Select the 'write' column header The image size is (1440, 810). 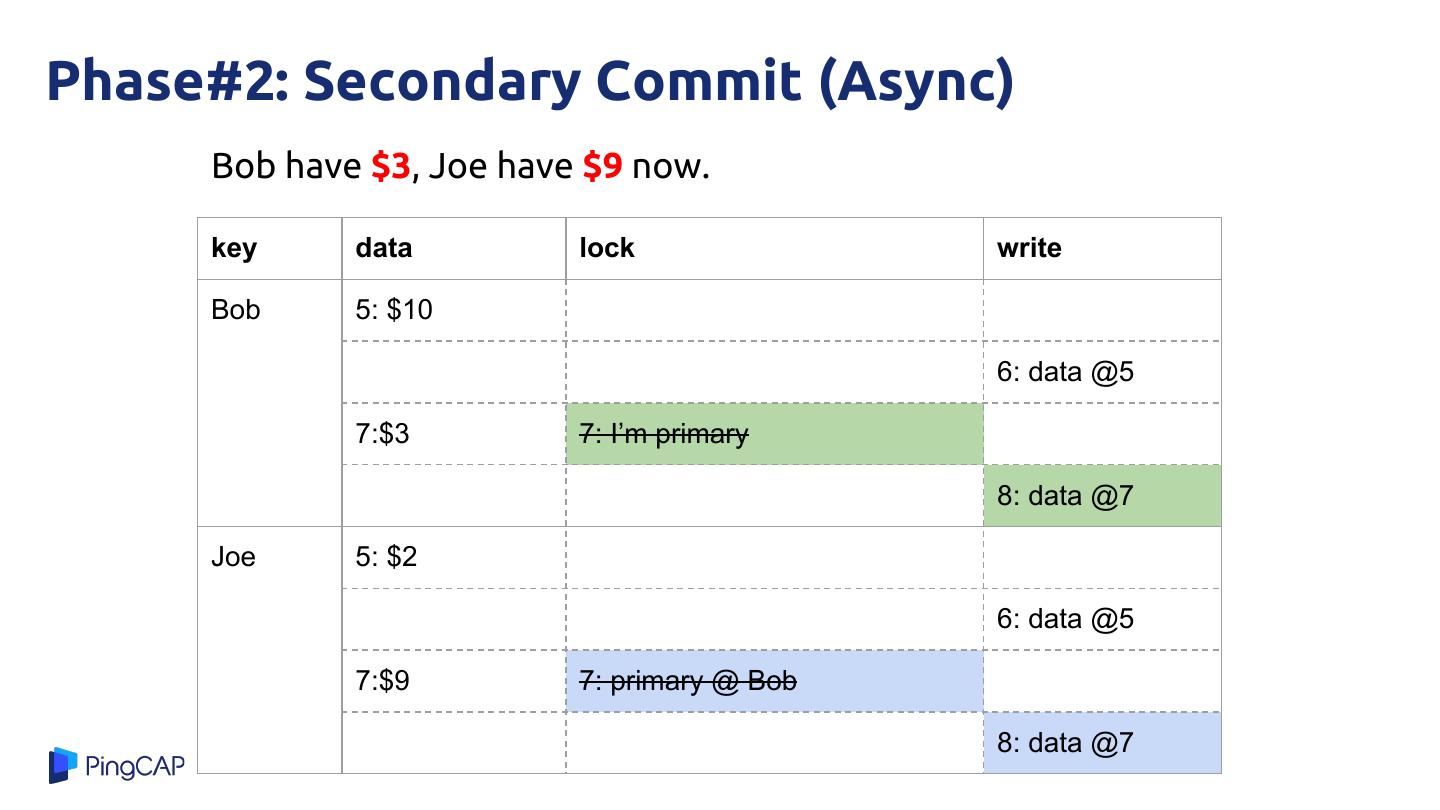pos(1029,248)
